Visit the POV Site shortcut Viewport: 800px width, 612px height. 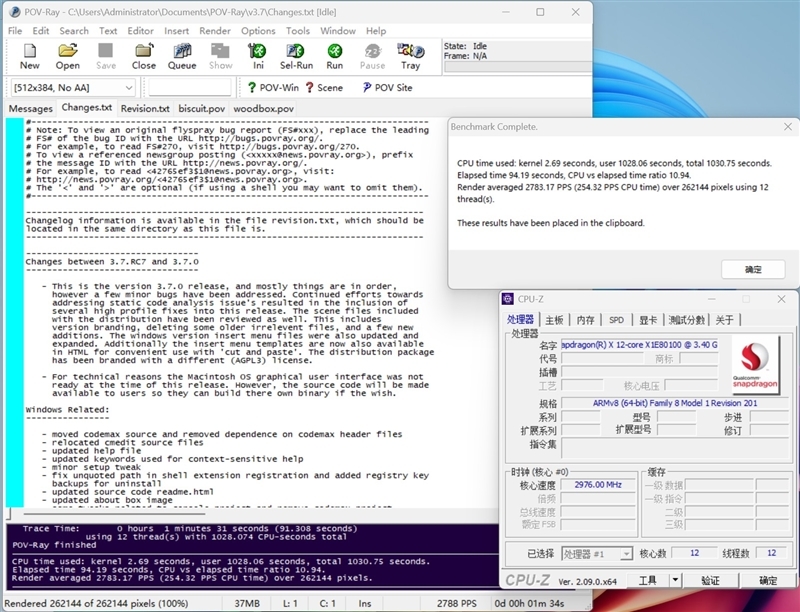click(385, 88)
